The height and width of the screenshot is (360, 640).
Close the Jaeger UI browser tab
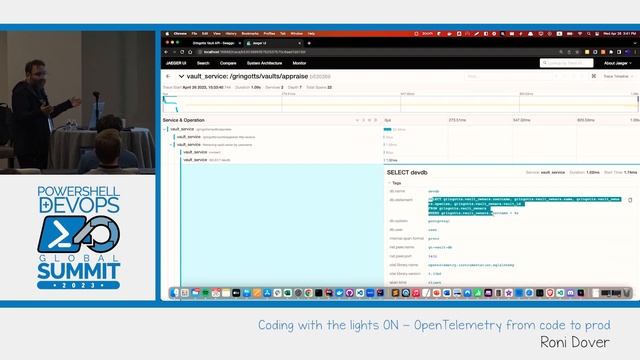pos(300,43)
